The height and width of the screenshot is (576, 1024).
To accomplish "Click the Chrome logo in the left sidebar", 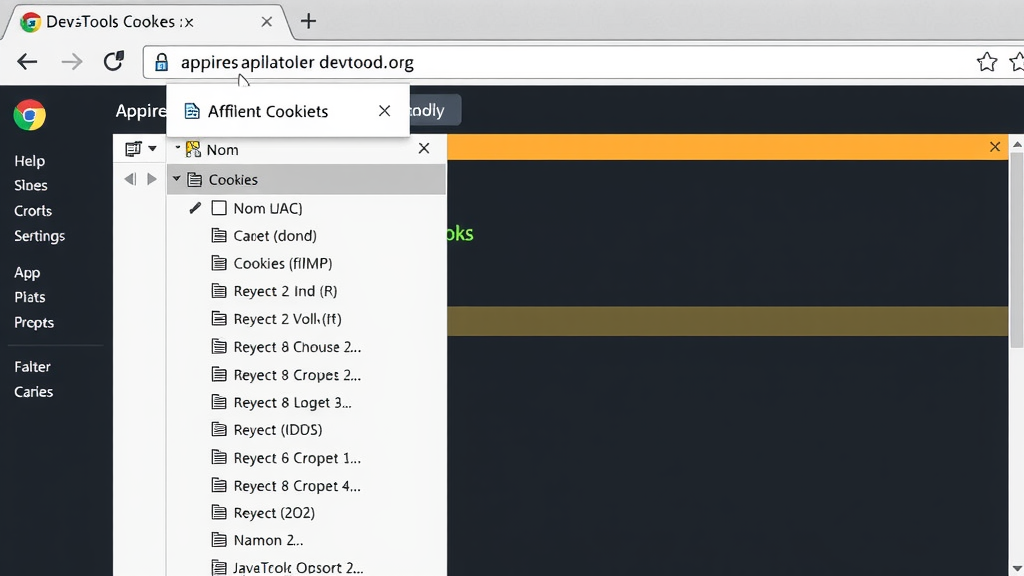I will pyautogui.click(x=30, y=115).
